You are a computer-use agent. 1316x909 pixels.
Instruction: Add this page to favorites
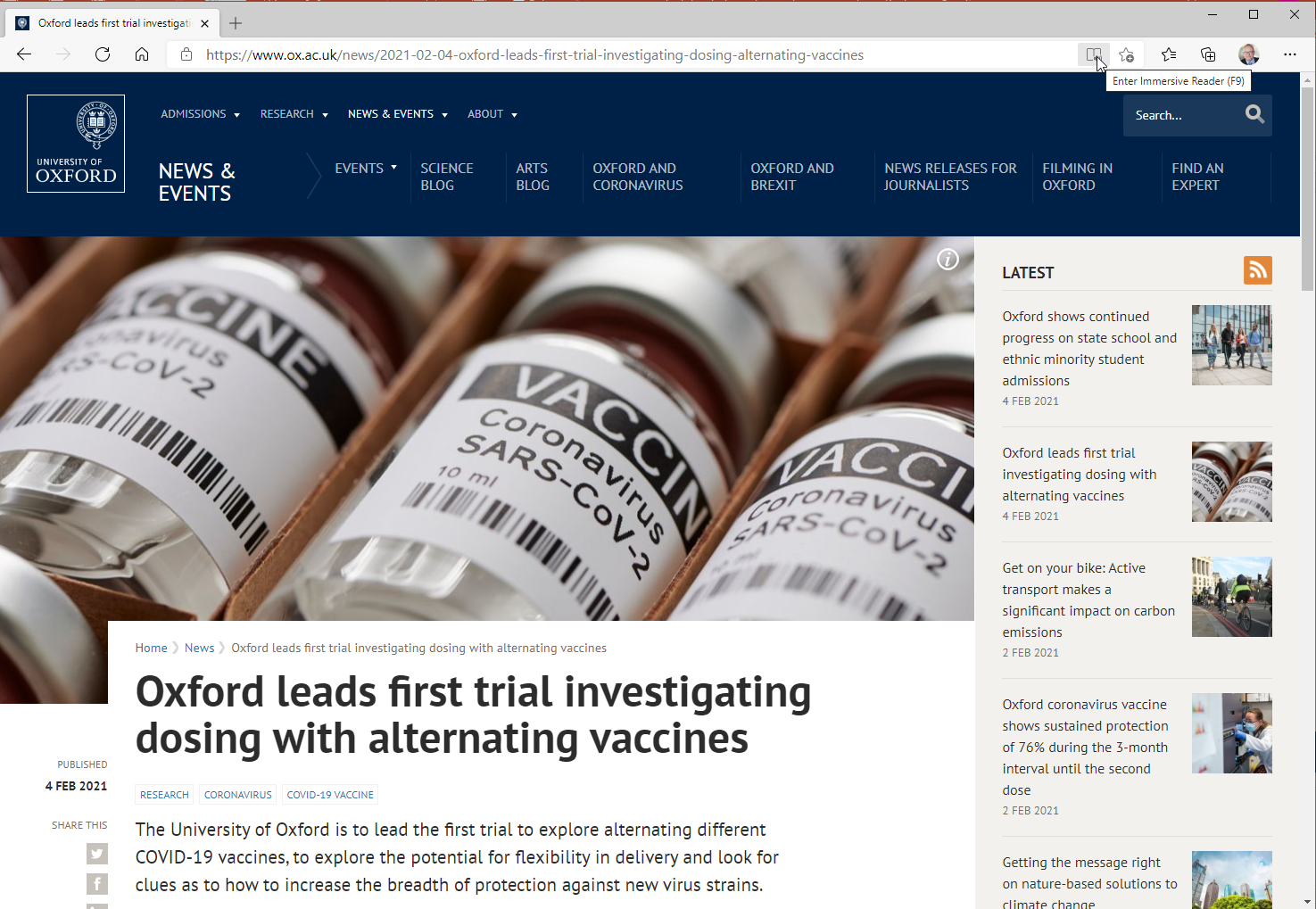pos(1127,54)
